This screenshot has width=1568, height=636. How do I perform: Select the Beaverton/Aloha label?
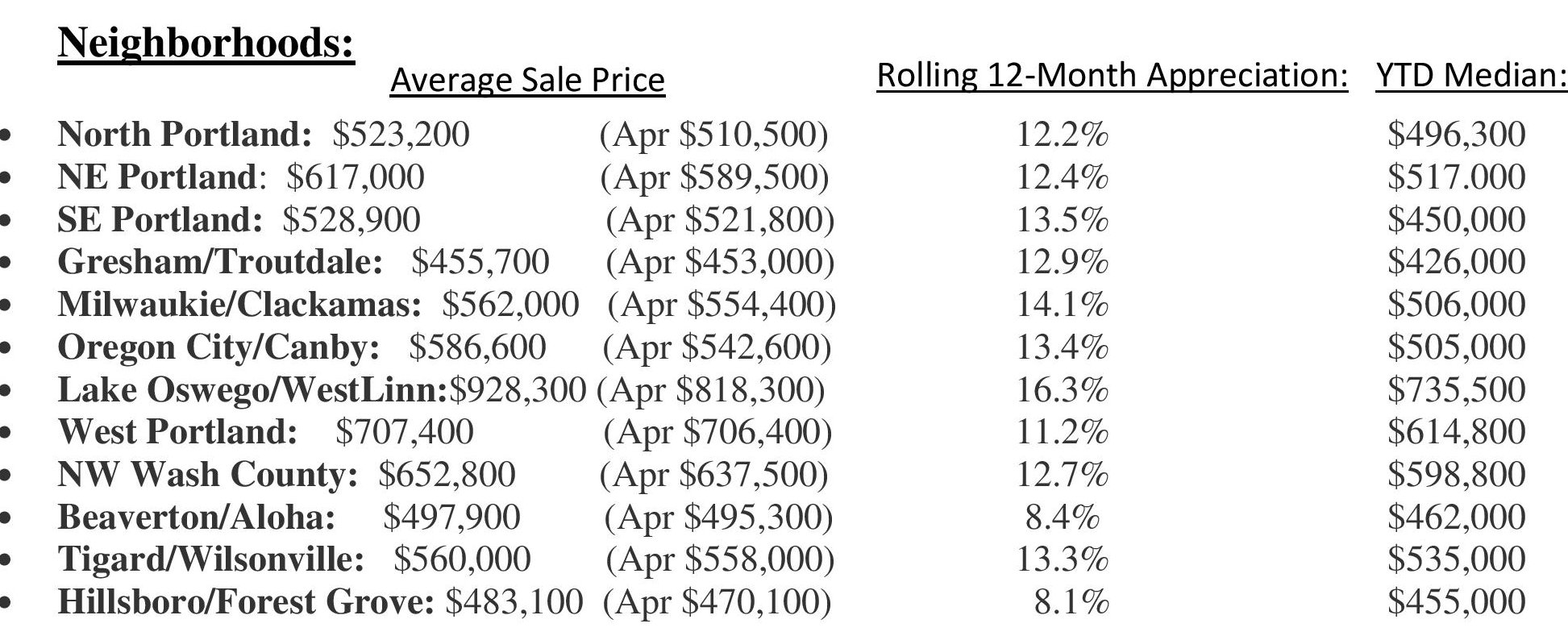point(197,517)
